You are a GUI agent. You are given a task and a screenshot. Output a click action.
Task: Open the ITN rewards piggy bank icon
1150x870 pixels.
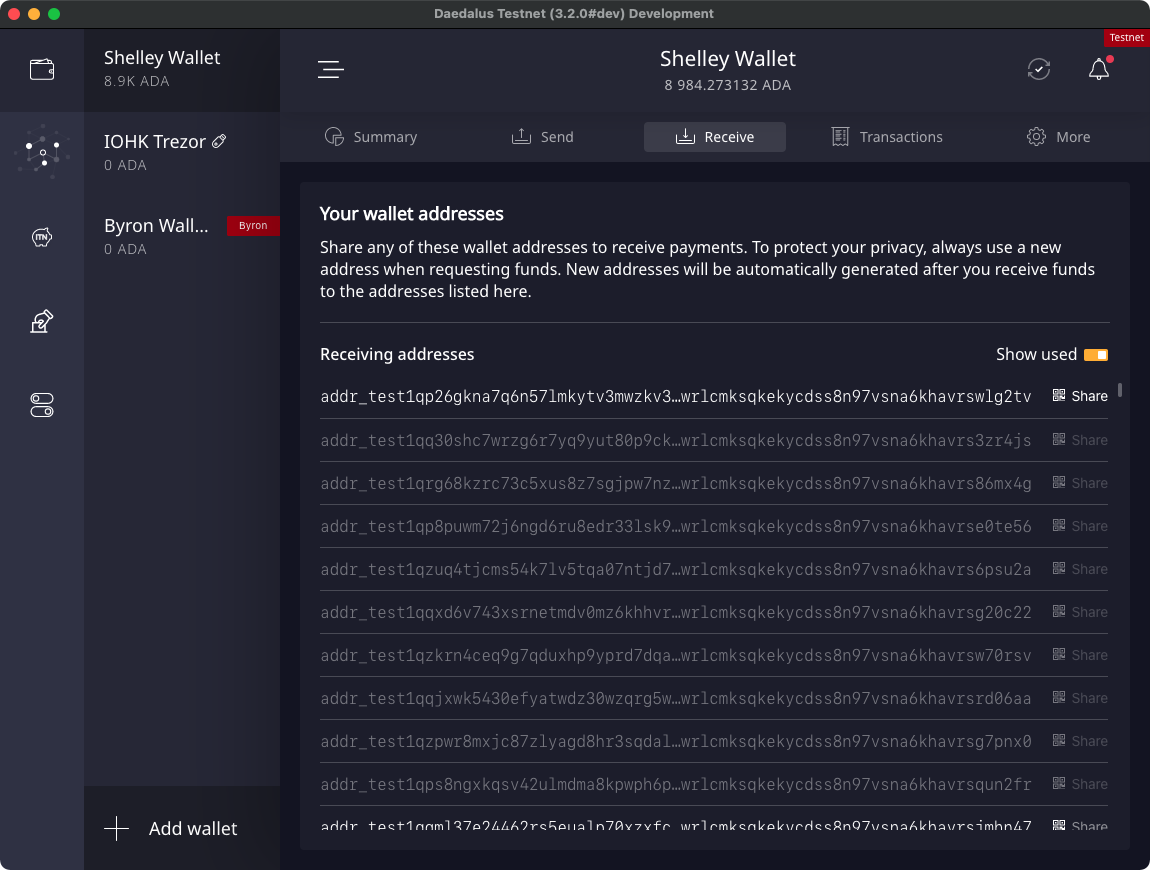[x=42, y=237]
